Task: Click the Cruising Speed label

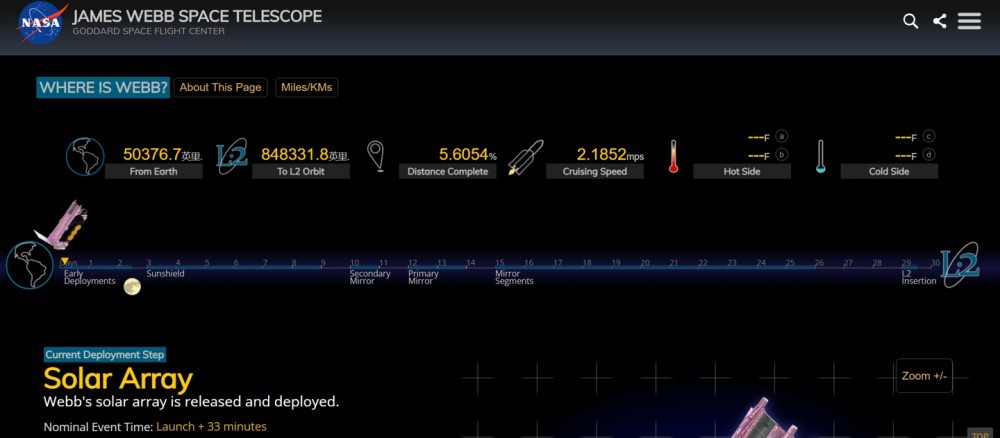Action: click(595, 172)
